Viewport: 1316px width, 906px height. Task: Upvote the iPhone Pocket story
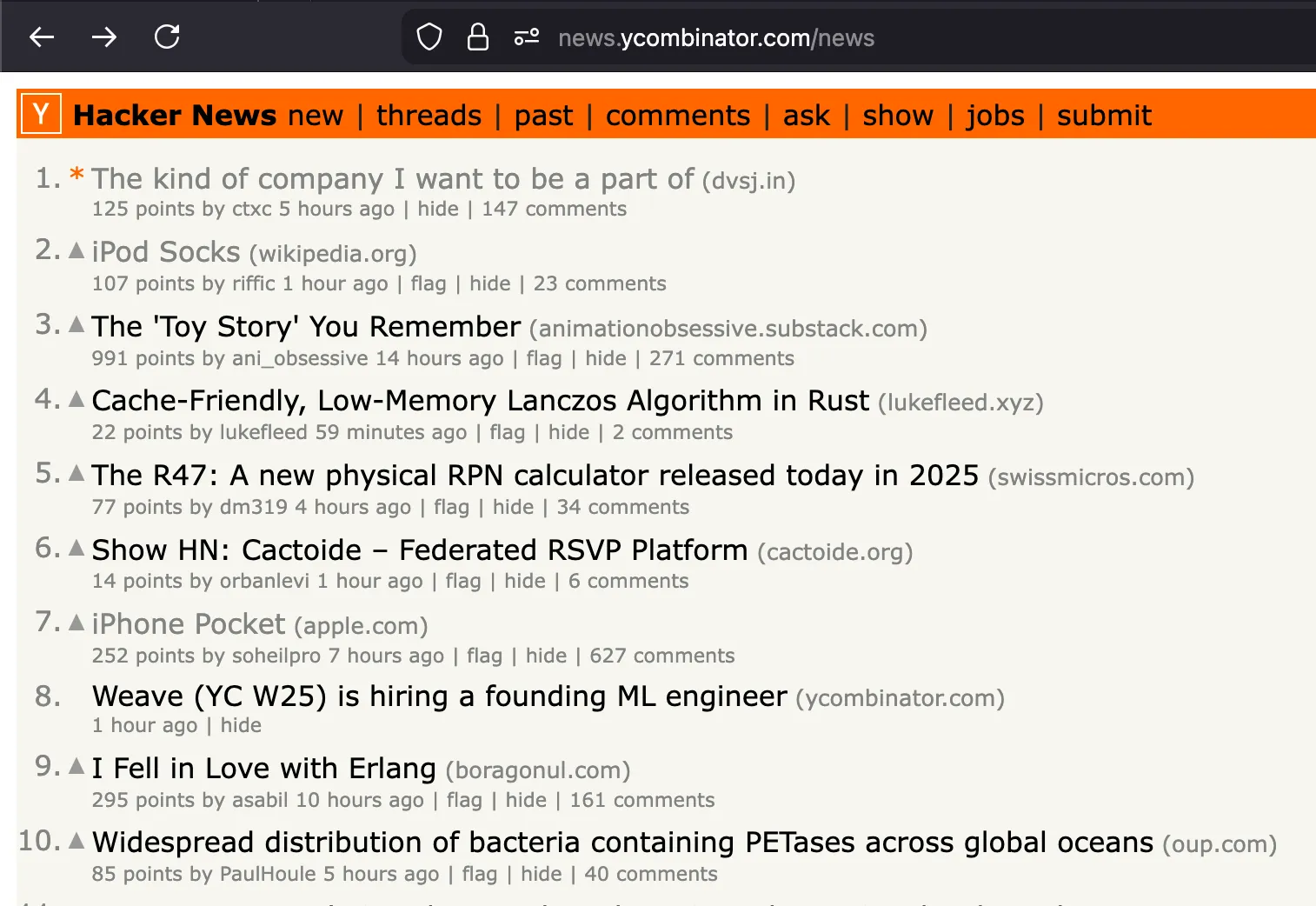76,623
